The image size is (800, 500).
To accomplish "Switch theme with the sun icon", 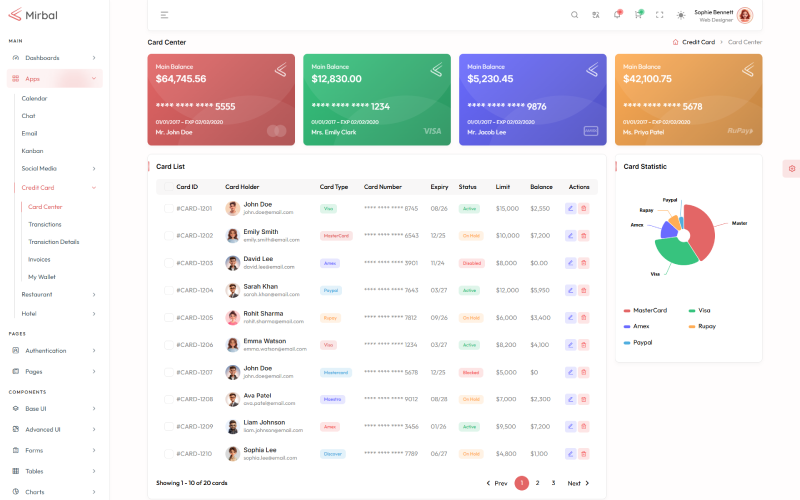I will [682, 15].
